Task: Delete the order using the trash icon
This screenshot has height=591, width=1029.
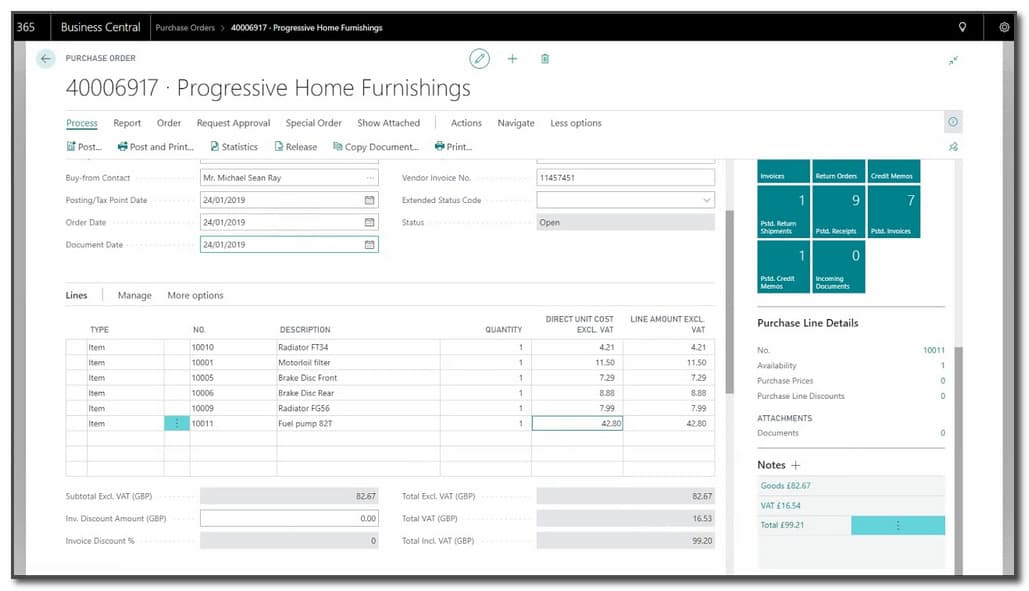Action: (544, 59)
